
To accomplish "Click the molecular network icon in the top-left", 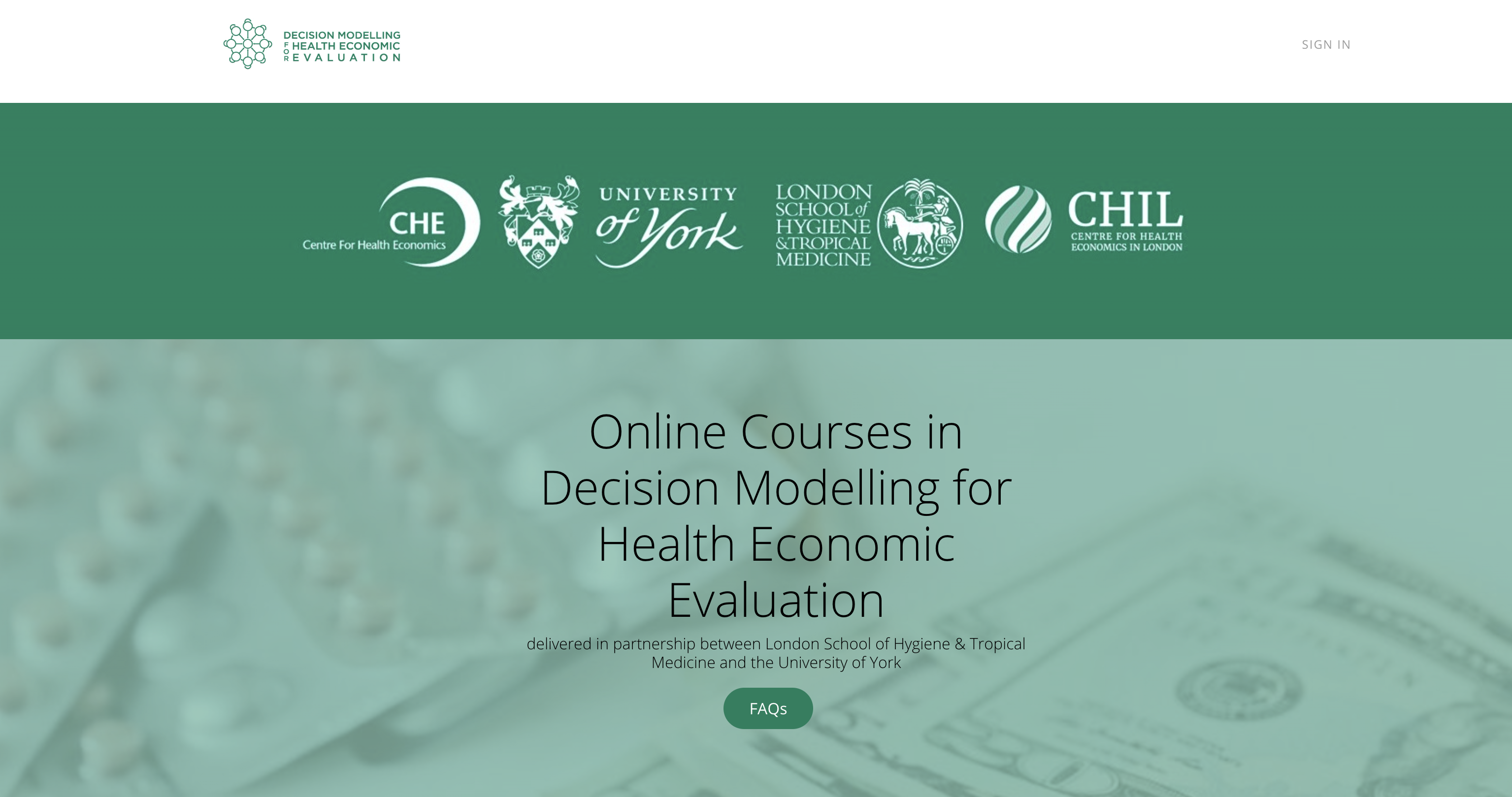I will 247,44.
